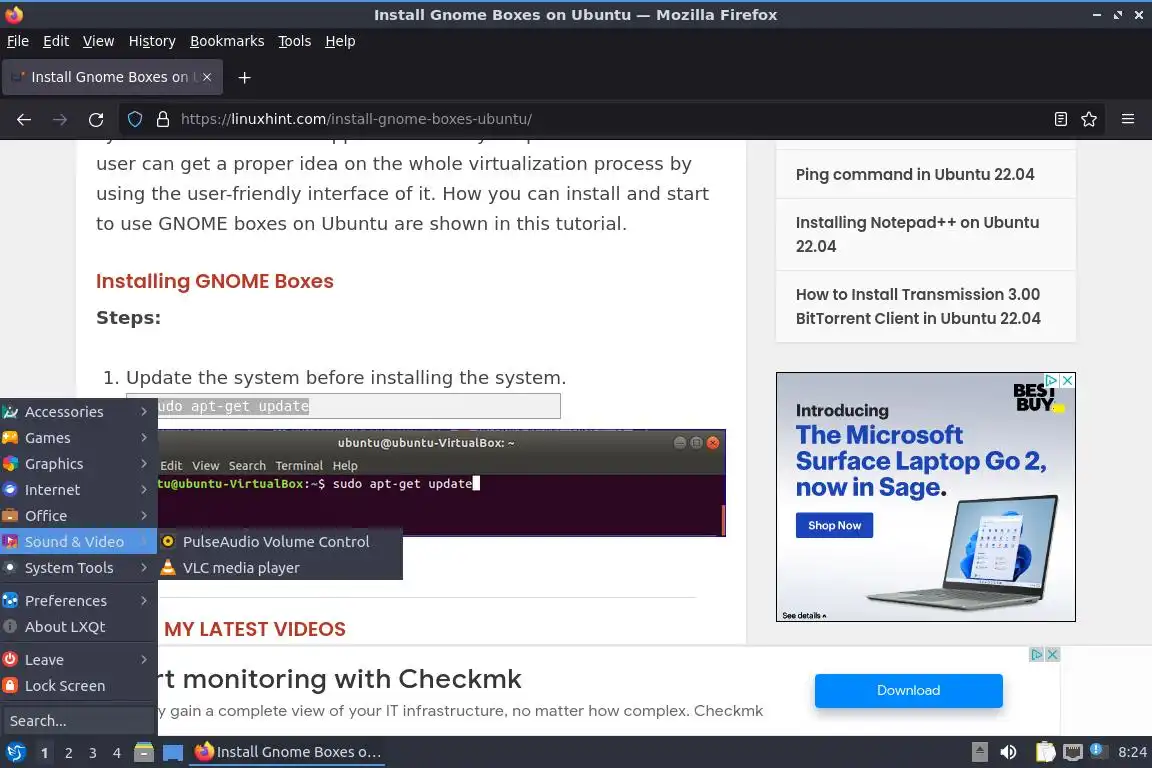Toggle reader view for this page
Viewport: 1152px width, 768px height.
[1060, 119]
